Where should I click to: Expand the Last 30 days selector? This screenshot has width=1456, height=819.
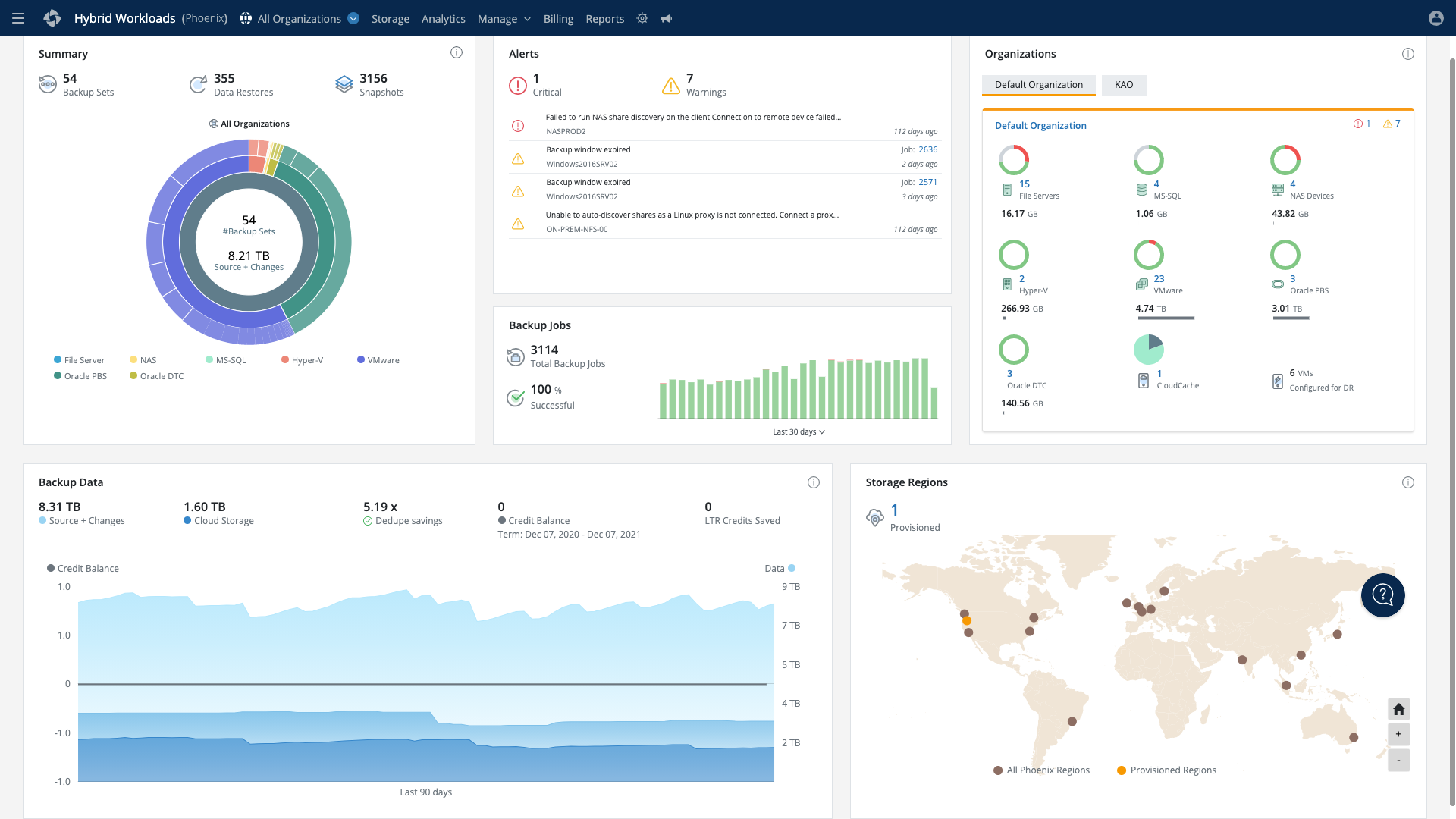click(x=799, y=431)
